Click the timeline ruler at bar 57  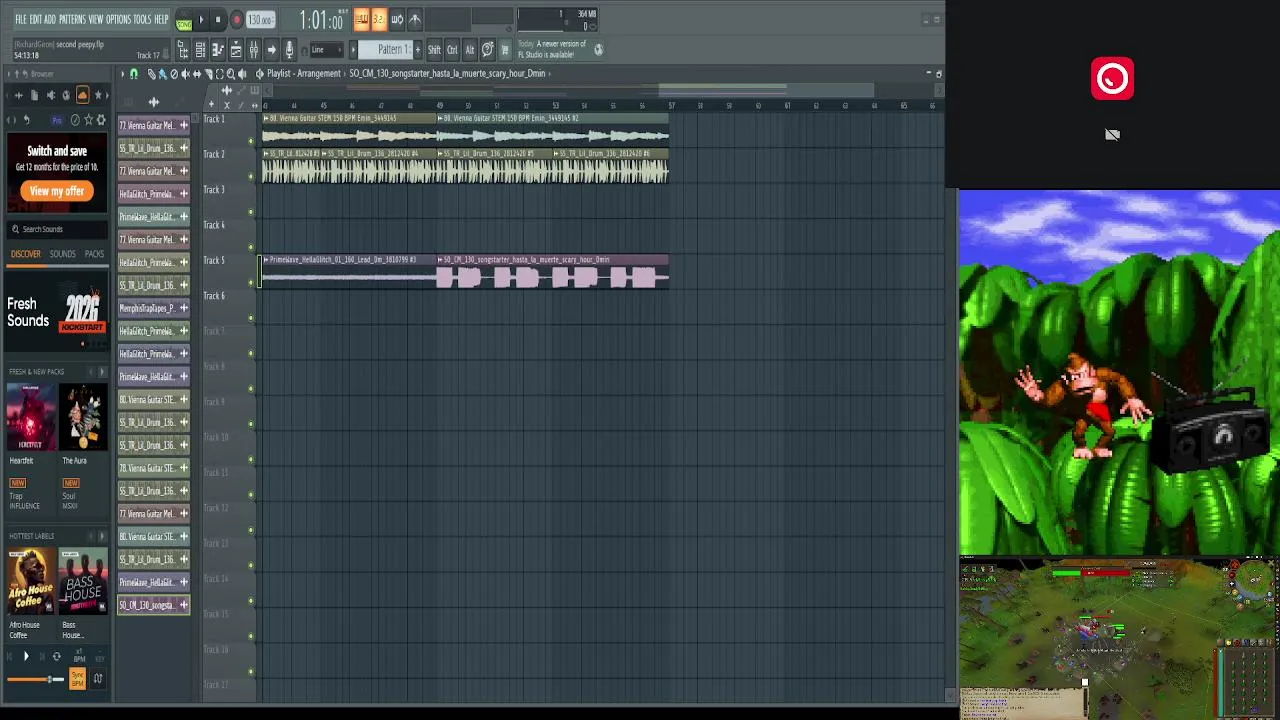(671, 105)
